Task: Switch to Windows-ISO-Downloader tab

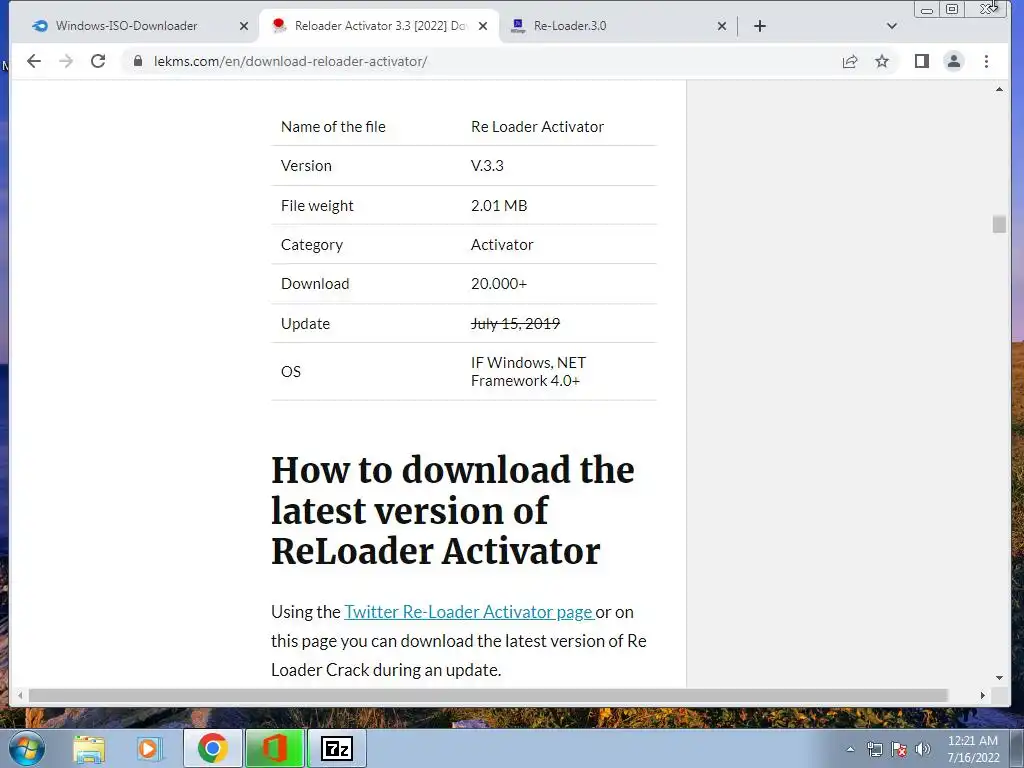Action: (x=126, y=26)
